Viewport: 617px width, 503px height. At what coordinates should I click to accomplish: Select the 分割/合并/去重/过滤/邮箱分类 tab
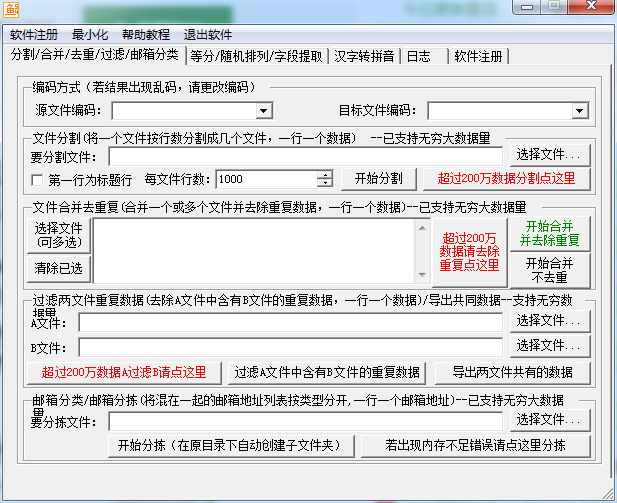pos(94,55)
